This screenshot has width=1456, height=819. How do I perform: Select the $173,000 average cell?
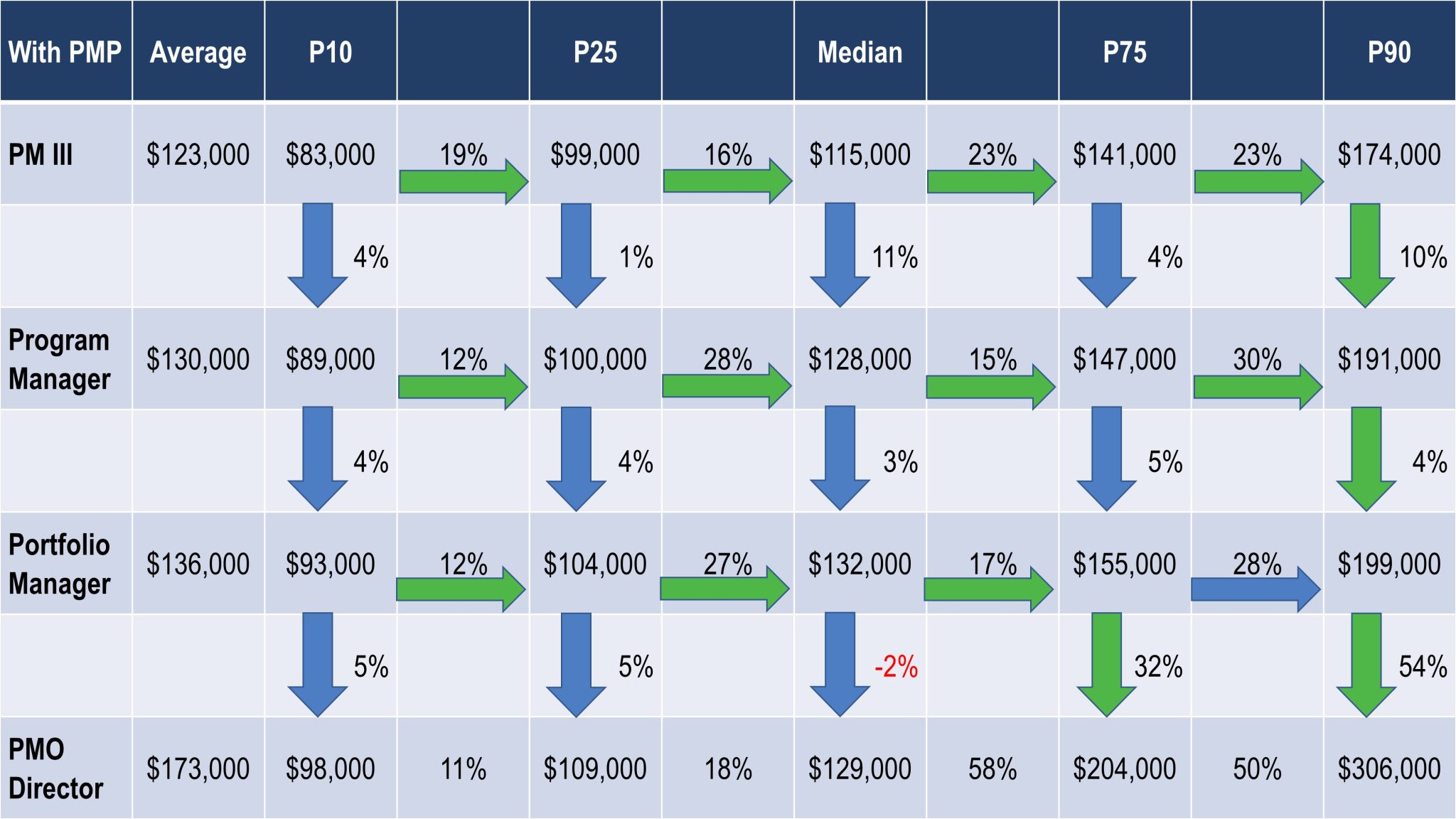[x=198, y=769]
